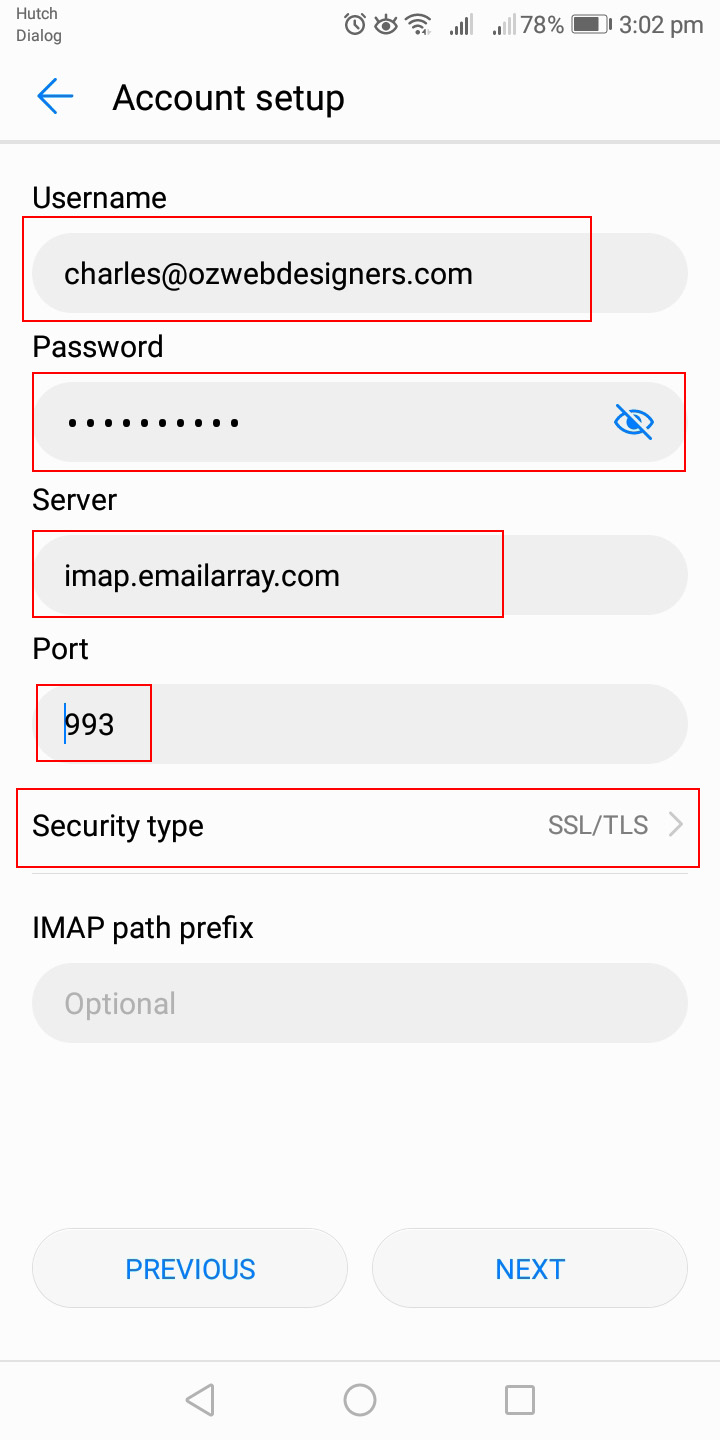Tap the Android home circle button
The height and width of the screenshot is (1440, 720).
tap(360, 1400)
